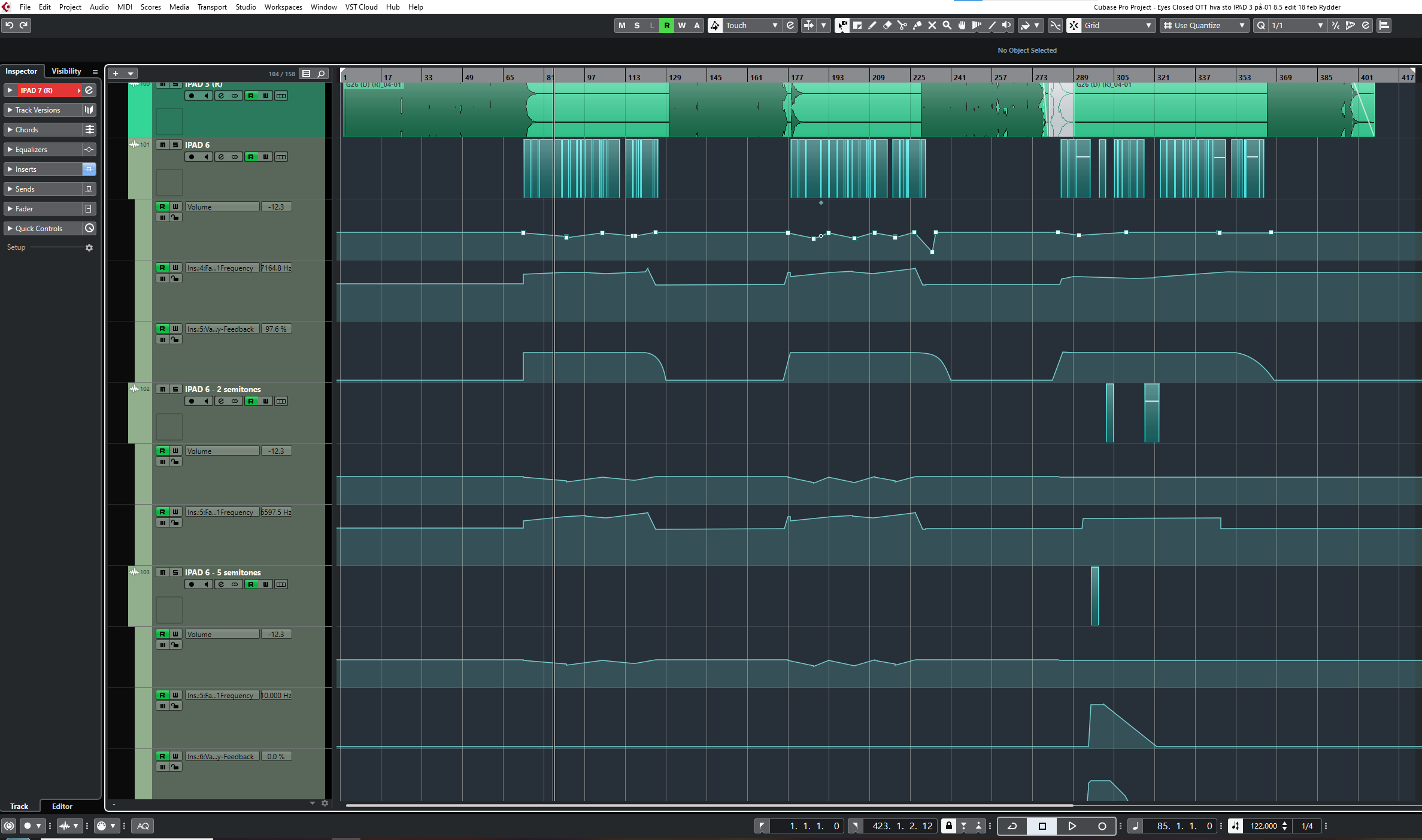This screenshot has height=840, width=1422.
Task: Select the Draw pencil tool
Action: pos(872,25)
